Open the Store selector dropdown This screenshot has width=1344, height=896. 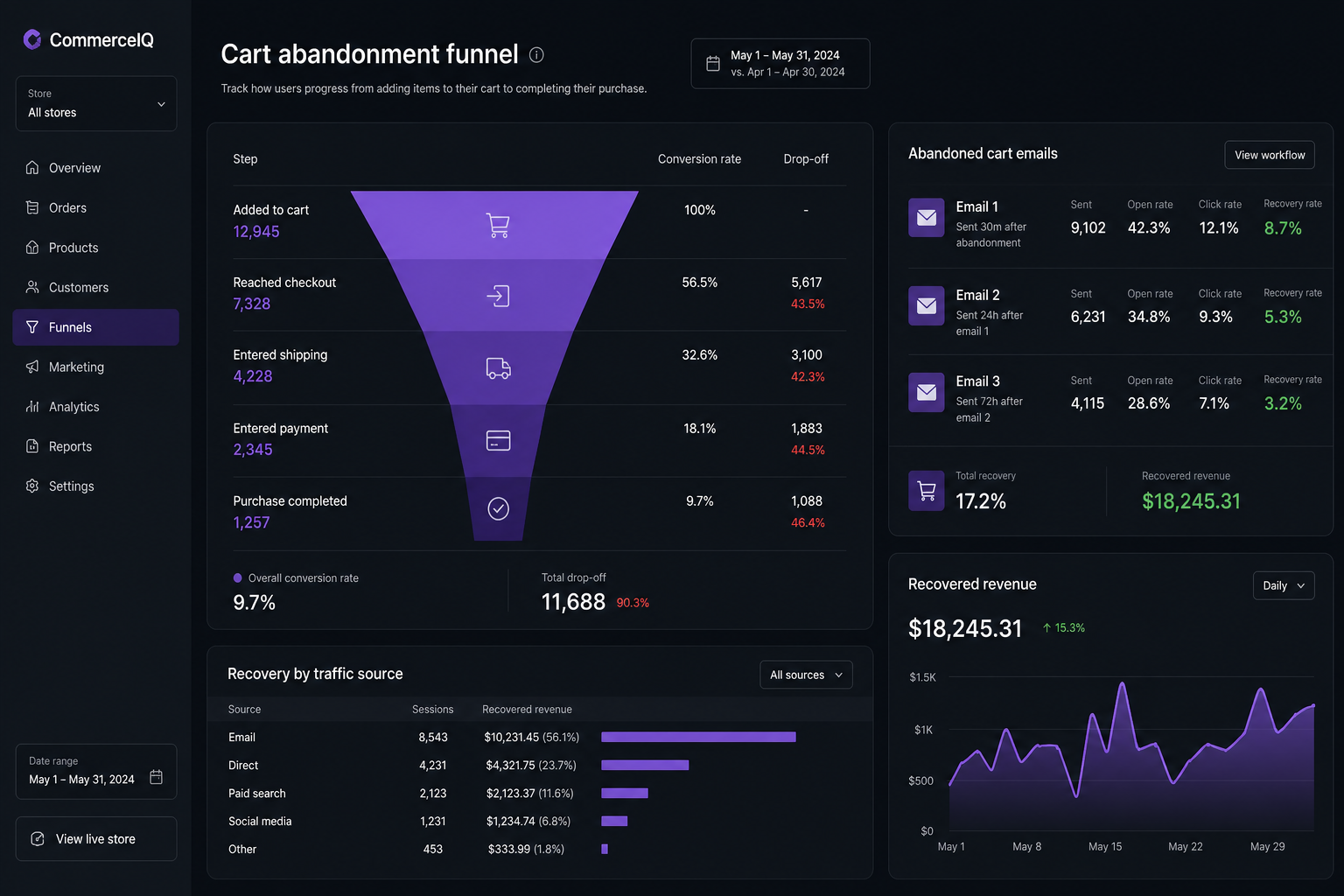tap(96, 103)
